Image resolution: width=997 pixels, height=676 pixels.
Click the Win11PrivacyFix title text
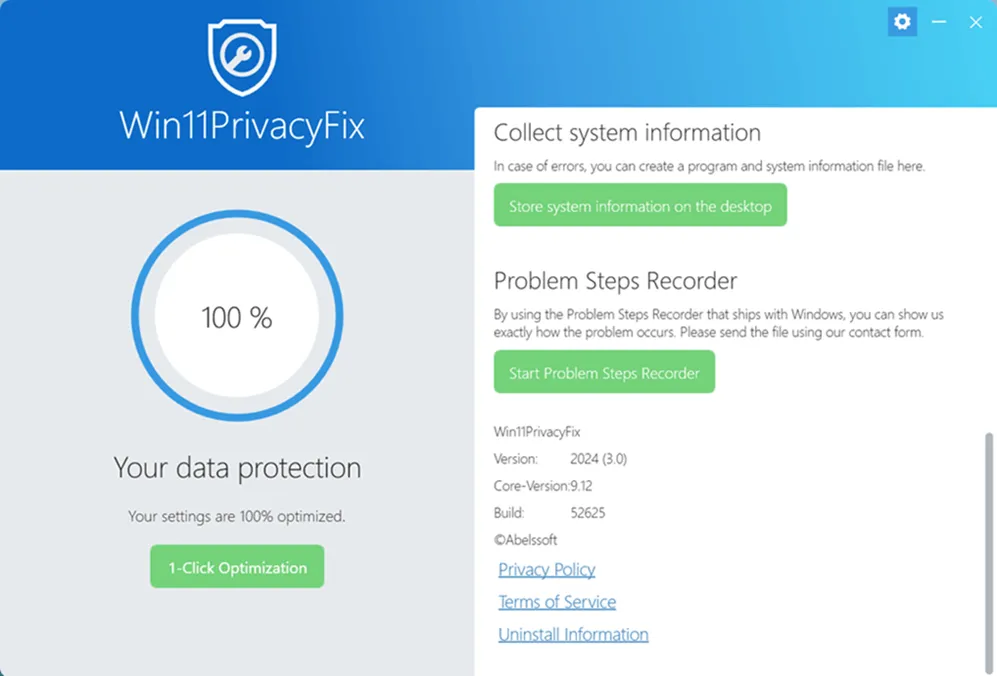coord(242,126)
